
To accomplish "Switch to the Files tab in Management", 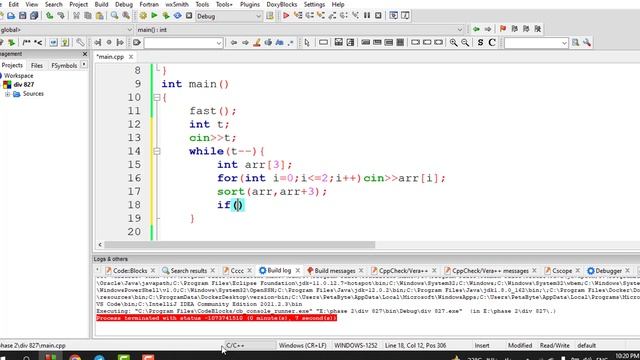I will click(37, 65).
